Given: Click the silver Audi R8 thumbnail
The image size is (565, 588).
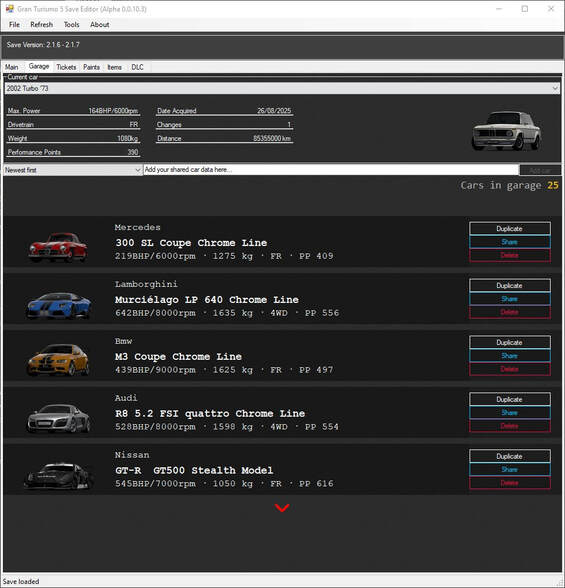Looking at the screenshot, I should (x=58, y=418).
